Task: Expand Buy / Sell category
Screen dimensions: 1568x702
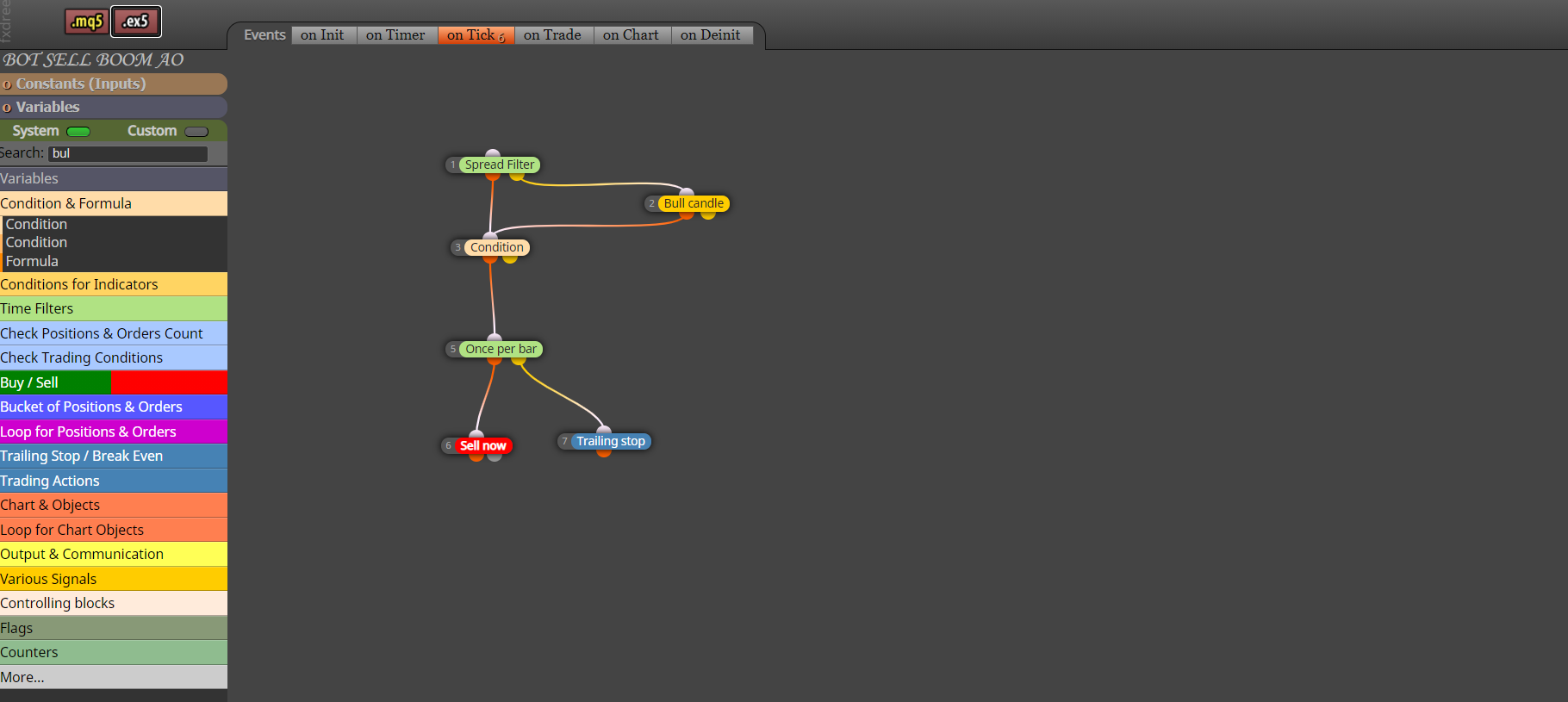Action: click(114, 382)
